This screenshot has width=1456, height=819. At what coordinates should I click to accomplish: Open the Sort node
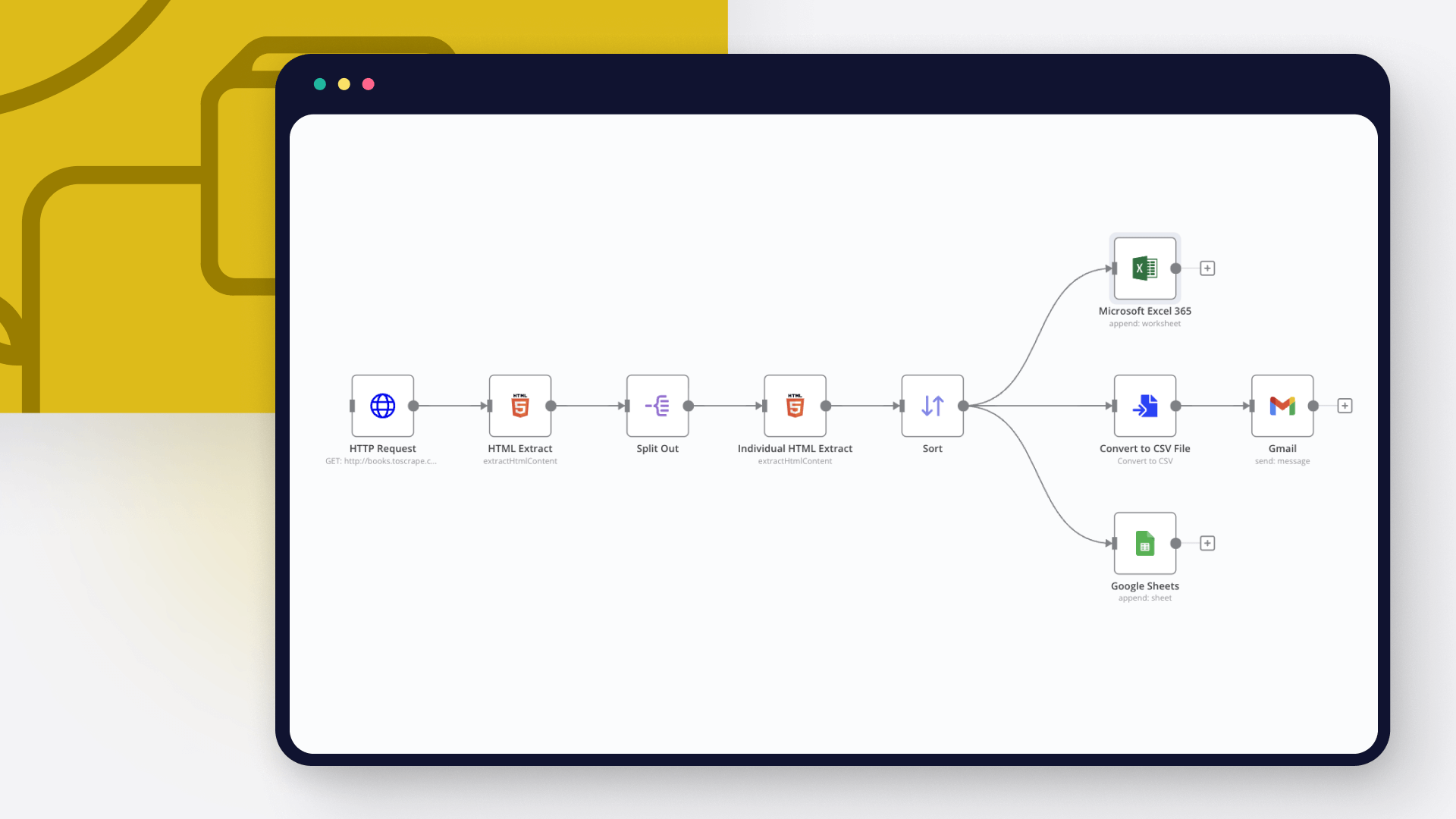932,406
